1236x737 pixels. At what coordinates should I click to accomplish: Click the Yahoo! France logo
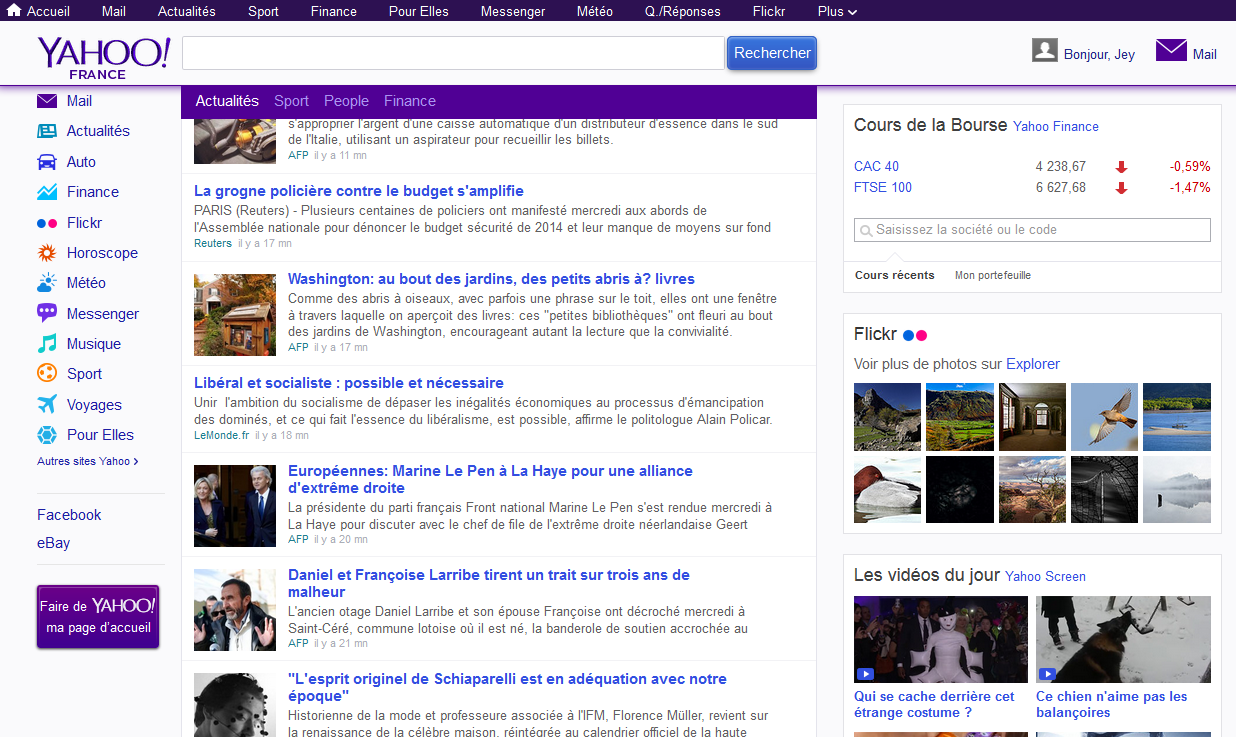pos(104,58)
